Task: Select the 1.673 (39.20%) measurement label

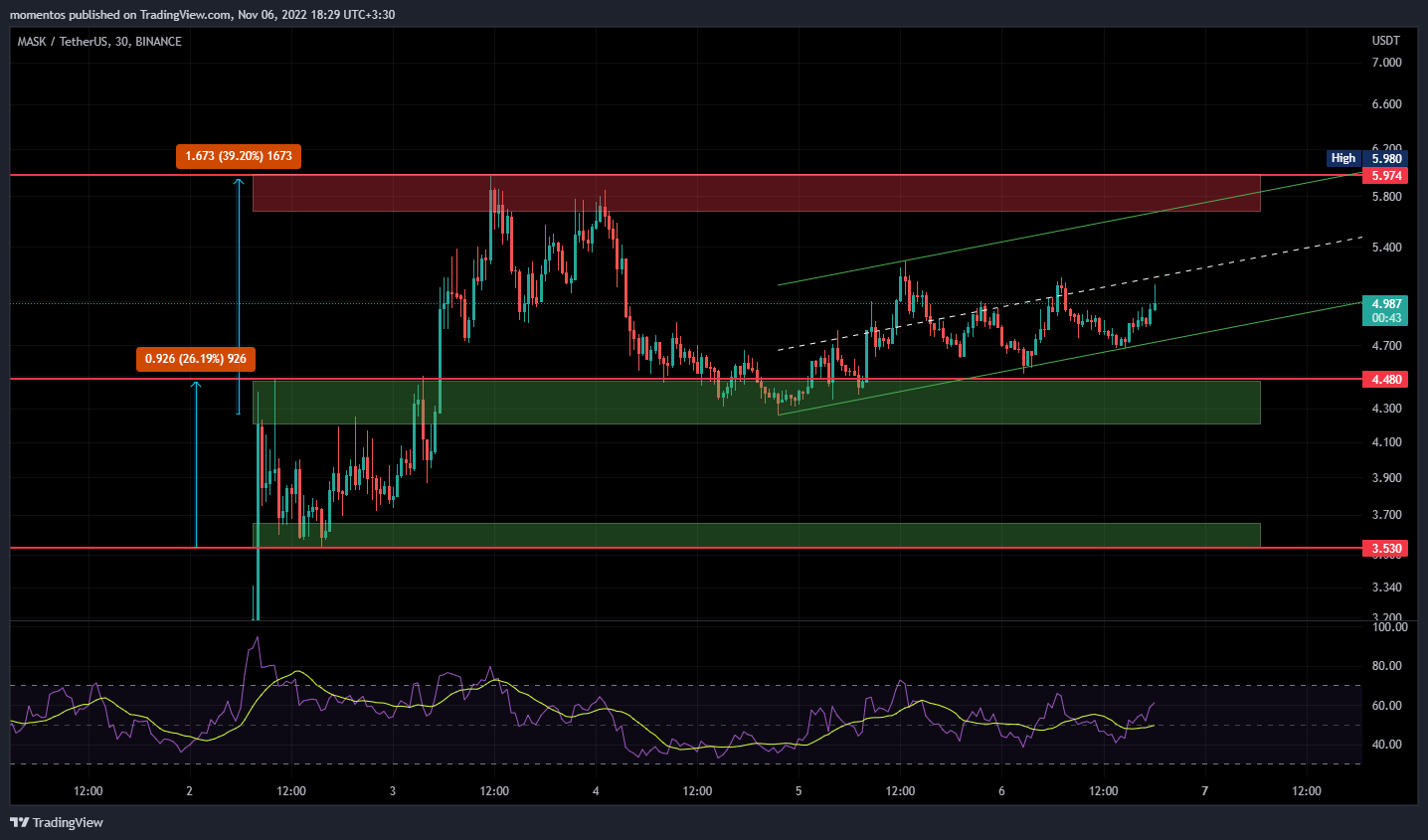Action: (239, 156)
